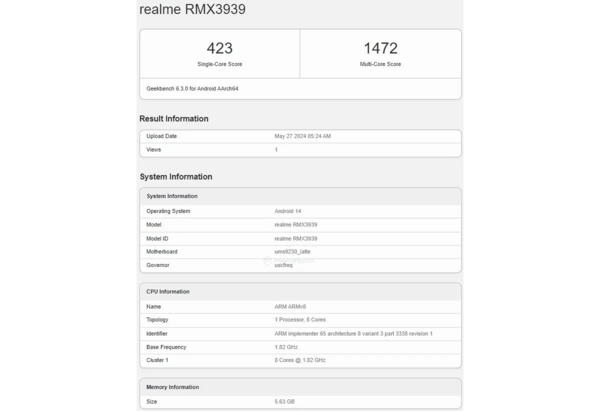Click the Multi-Core Score label
The image size is (600, 411).
pos(380,64)
